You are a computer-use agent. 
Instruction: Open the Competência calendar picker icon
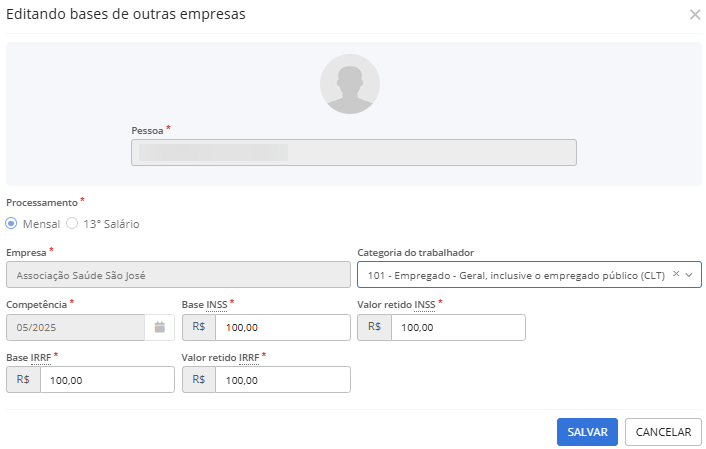[x=159, y=327]
